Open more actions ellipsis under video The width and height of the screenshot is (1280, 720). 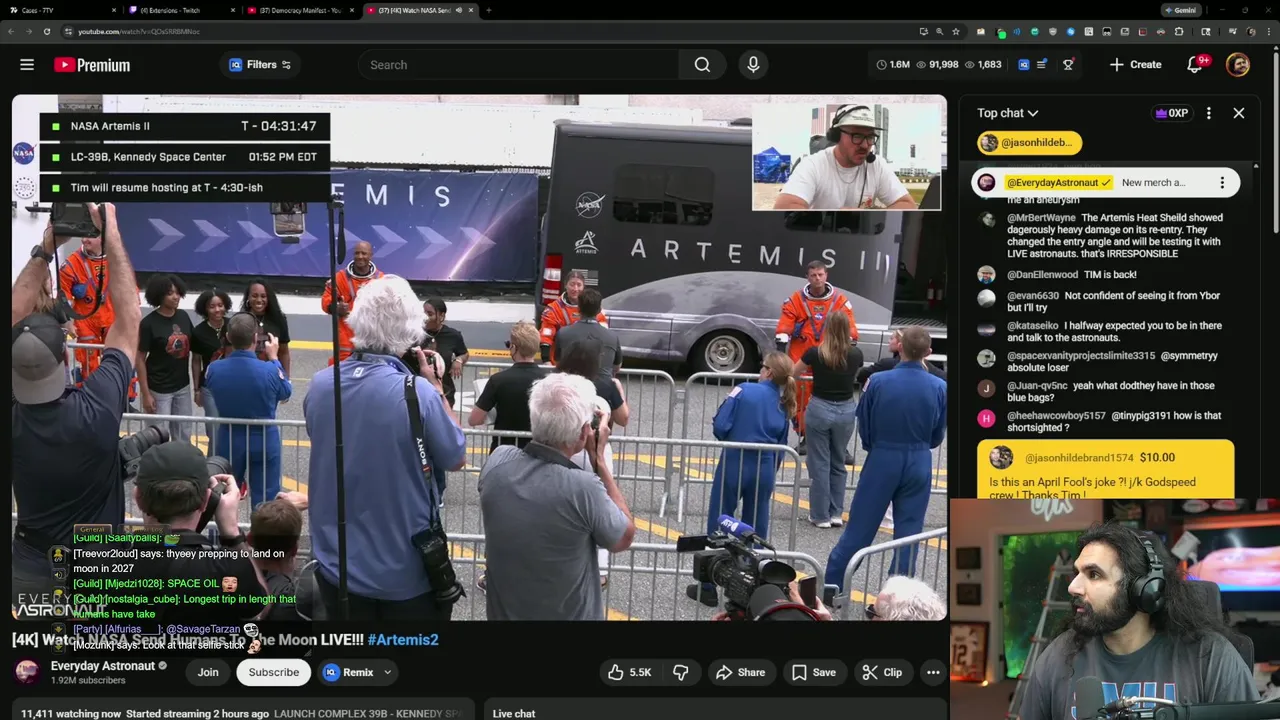click(933, 672)
